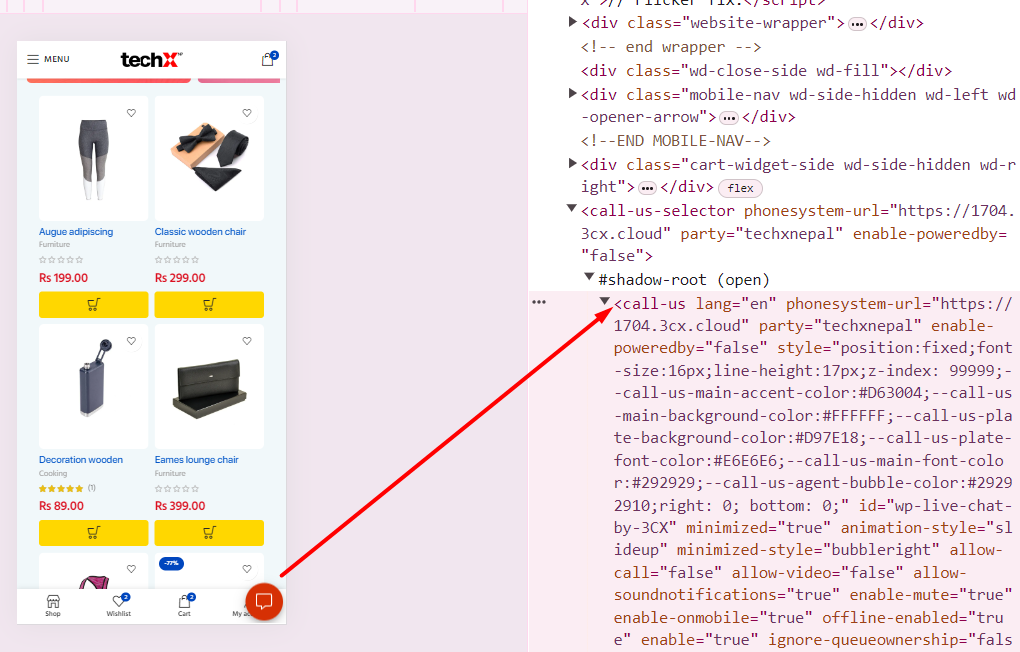
Task: Collapse the #shadow-root (open) node
Action: (589, 277)
